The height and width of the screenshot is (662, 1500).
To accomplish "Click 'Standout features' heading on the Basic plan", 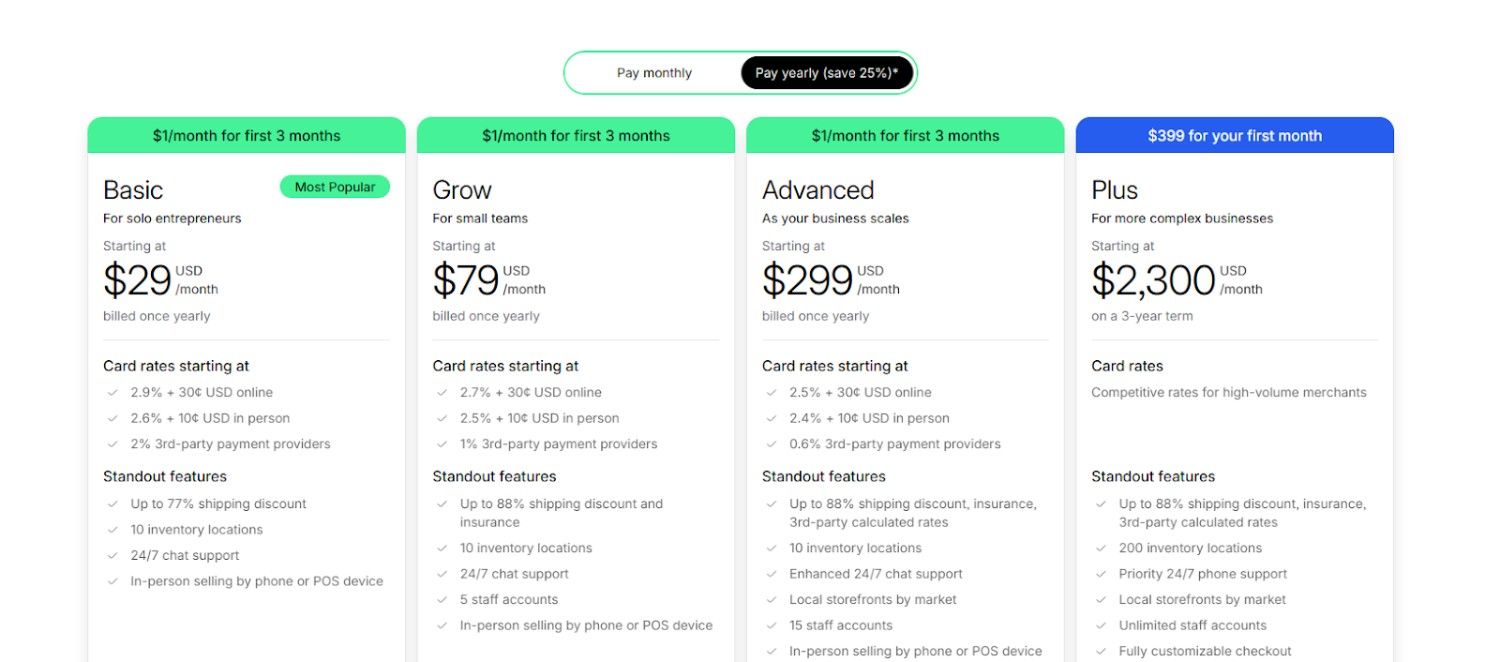I will click(x=165, y=477).
